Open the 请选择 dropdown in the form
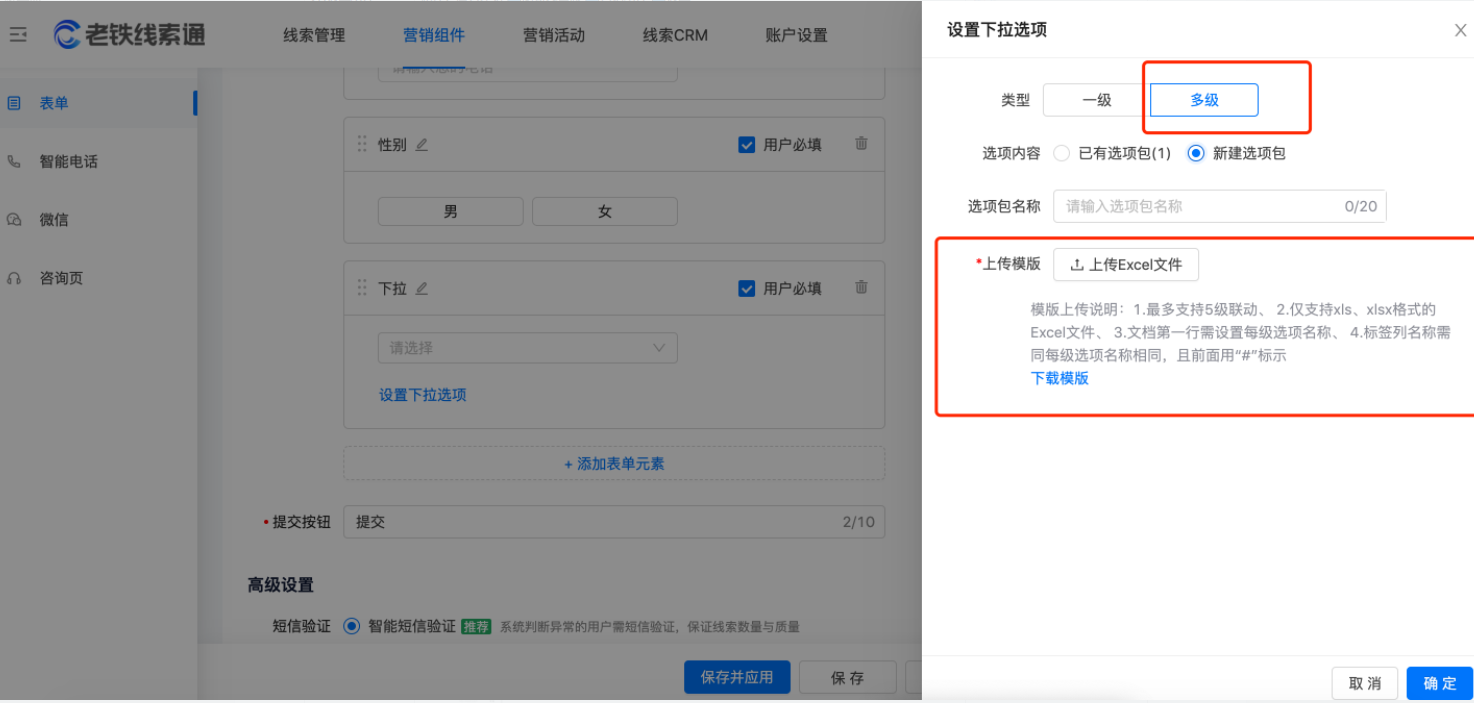Viewport: 1474px width, 703px height. pyautogui.click(x=528, y=347)
